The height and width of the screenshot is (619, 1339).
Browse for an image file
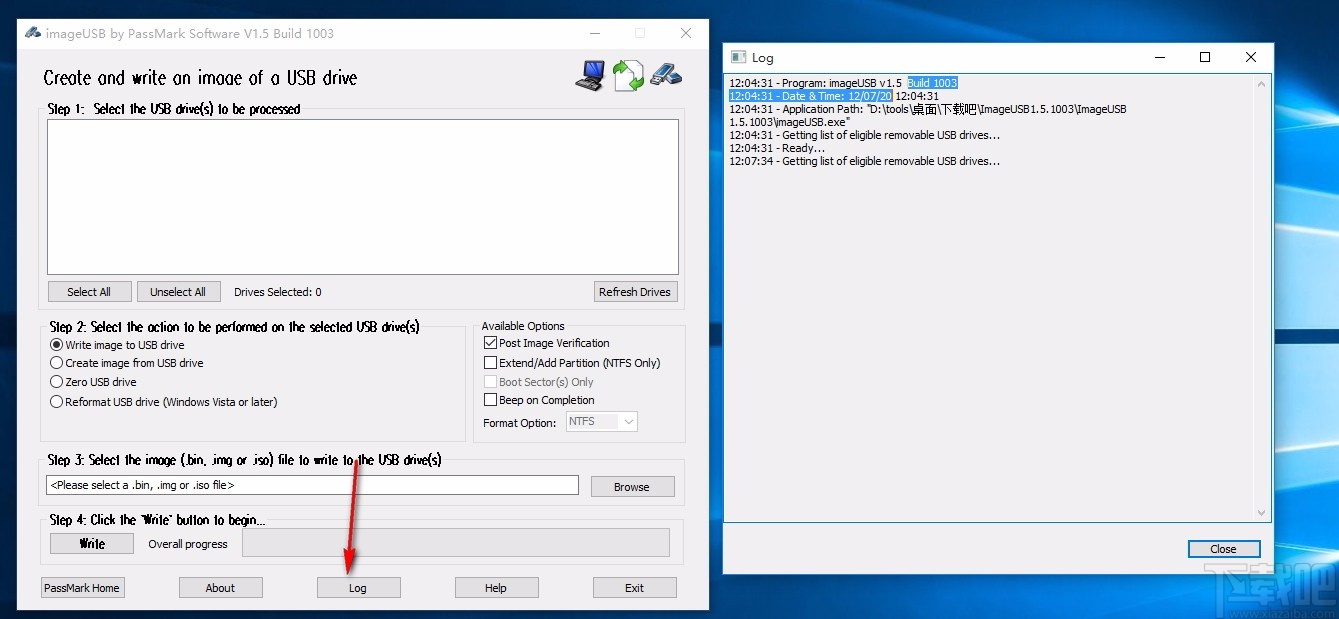[x=632, y=486]
